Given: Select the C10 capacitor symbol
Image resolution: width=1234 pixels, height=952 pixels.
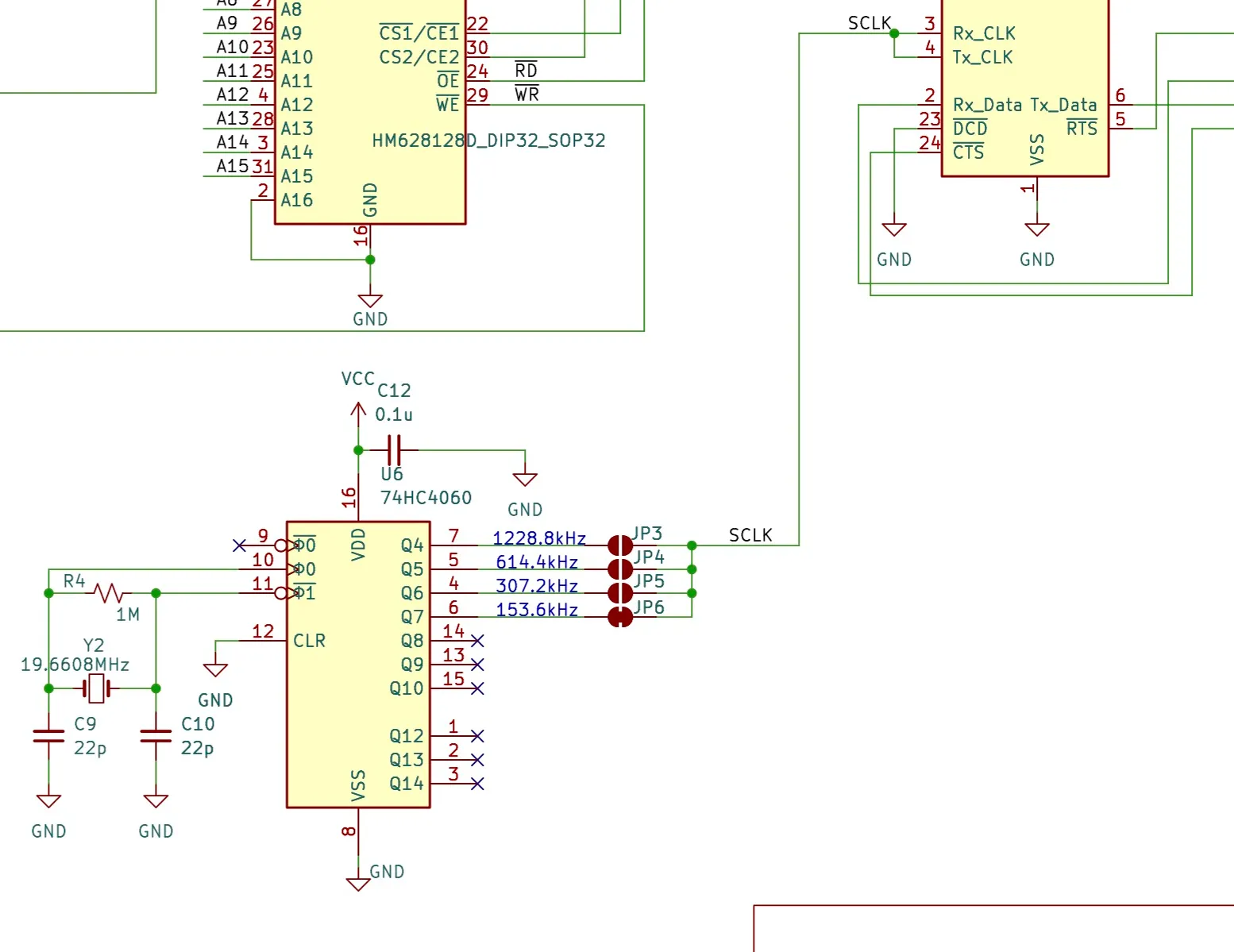Looking at the screenshot, I should coord(156,736).
